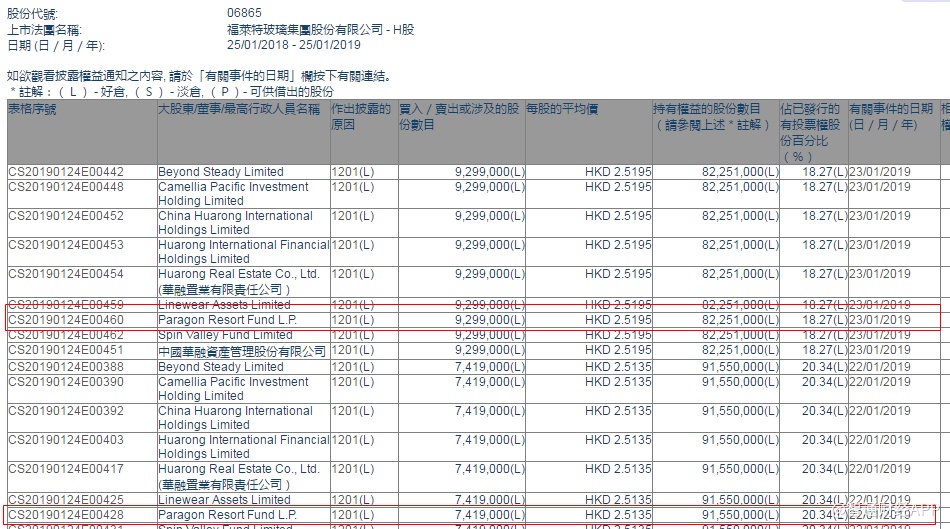
Task: Select serial number CS20190124E00403
Action: pos(66,441)
